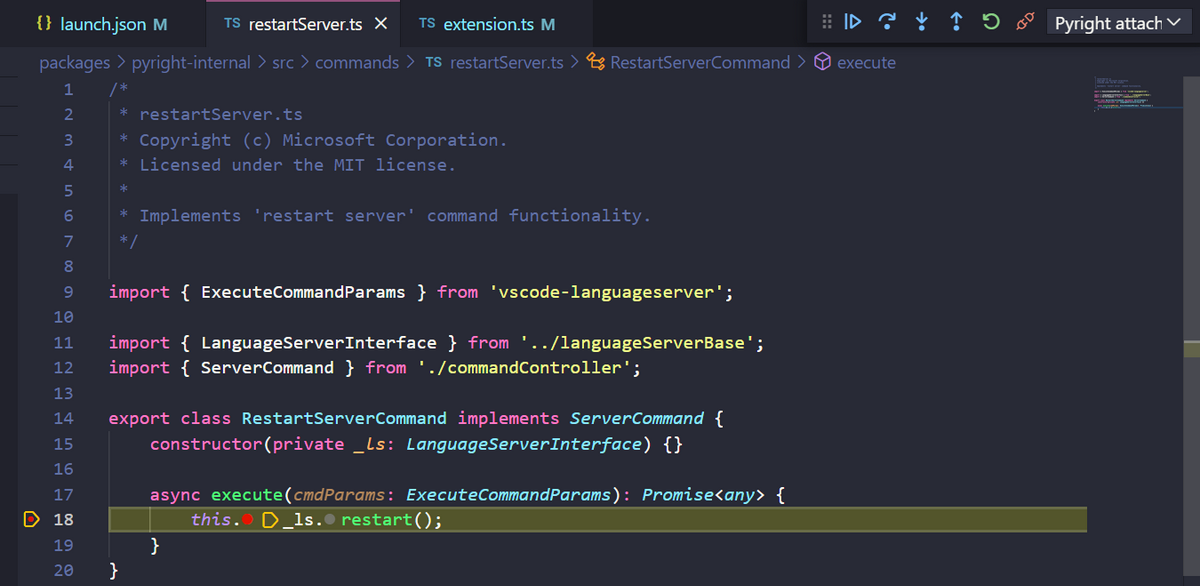Restart the debug session

click(x=990, y=22)
